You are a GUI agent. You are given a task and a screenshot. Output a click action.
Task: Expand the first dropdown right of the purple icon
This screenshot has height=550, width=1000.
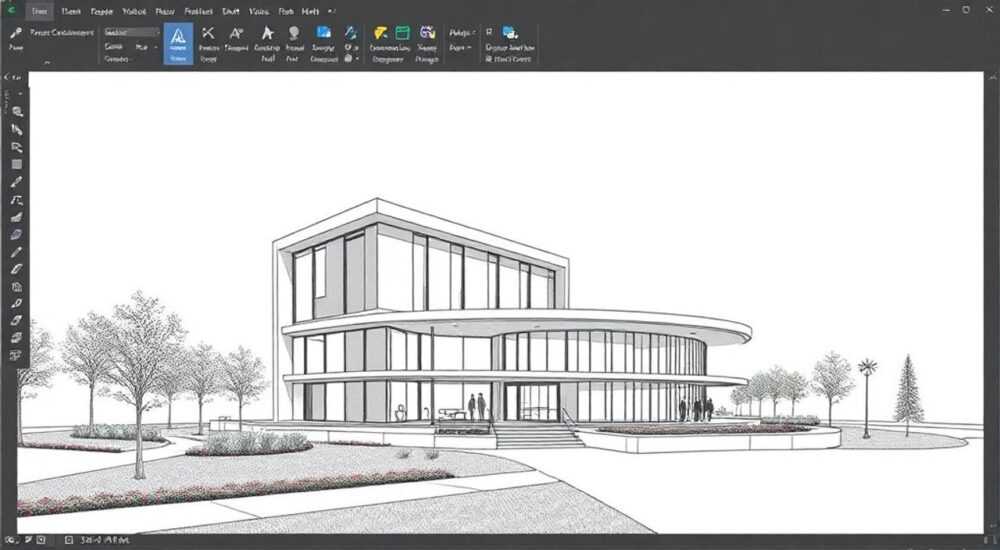point(462,33)
